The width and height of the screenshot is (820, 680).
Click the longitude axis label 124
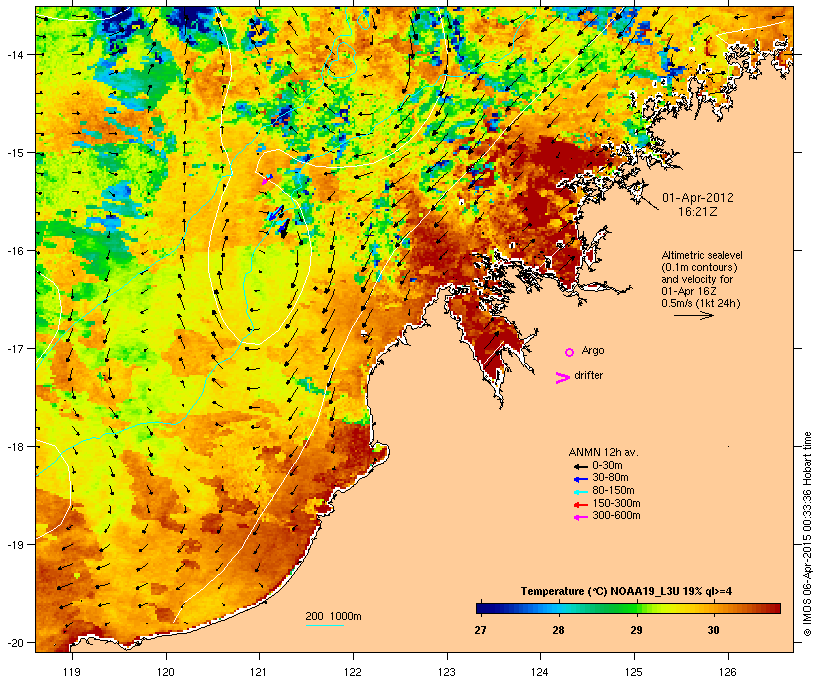[x=541, y=672]
